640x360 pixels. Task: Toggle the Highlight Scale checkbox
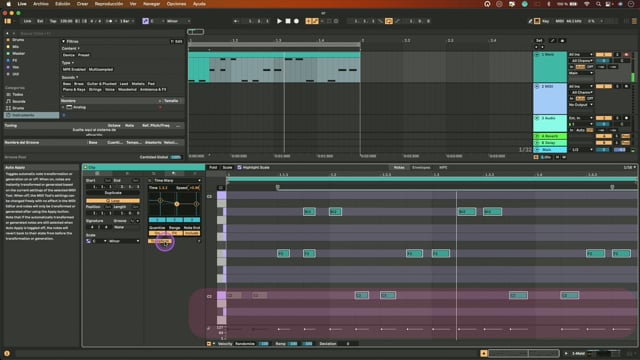click(240, 167)
